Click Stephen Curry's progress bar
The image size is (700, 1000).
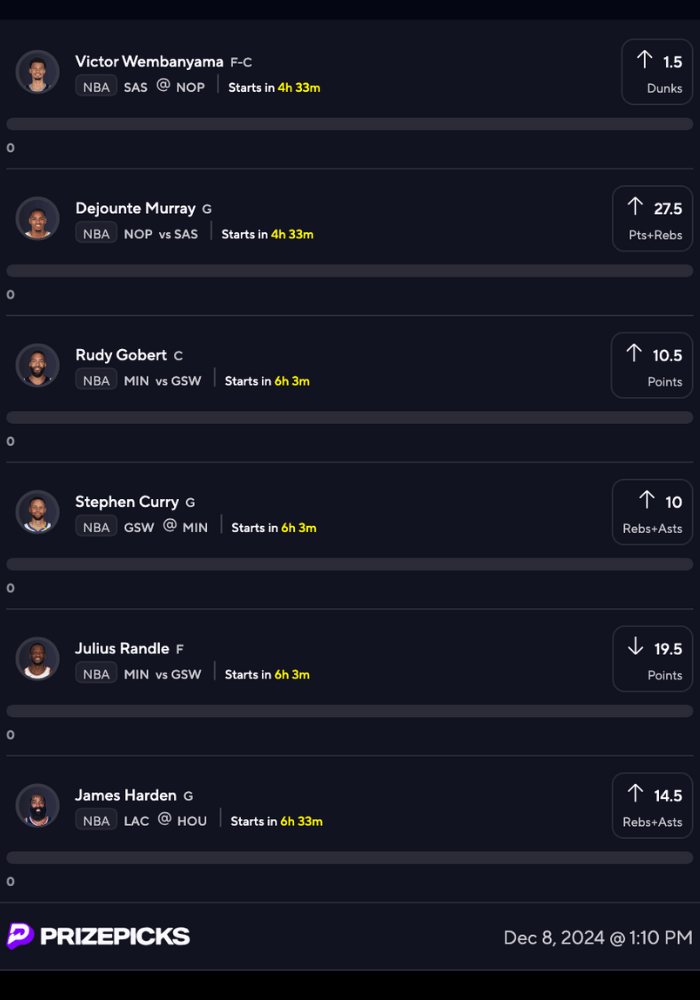click(350, 564)
